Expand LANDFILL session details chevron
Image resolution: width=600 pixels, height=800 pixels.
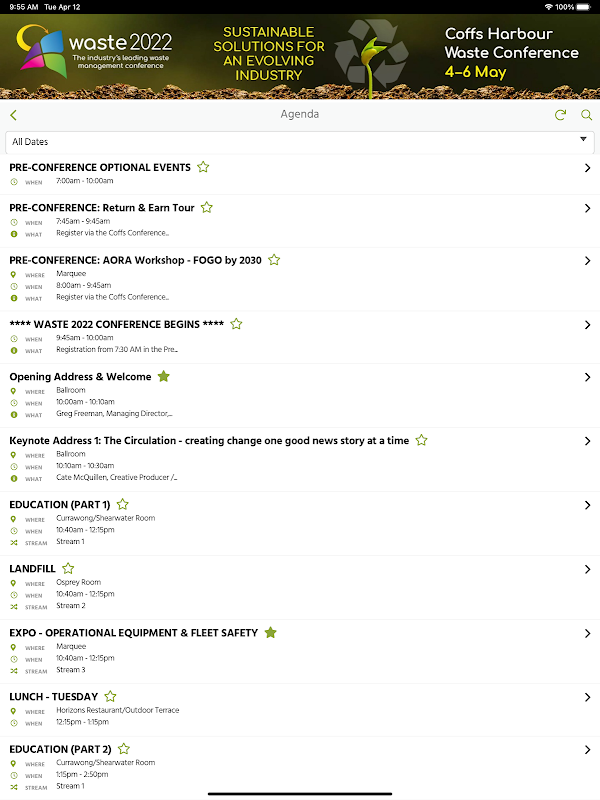[x=587, y=569]
